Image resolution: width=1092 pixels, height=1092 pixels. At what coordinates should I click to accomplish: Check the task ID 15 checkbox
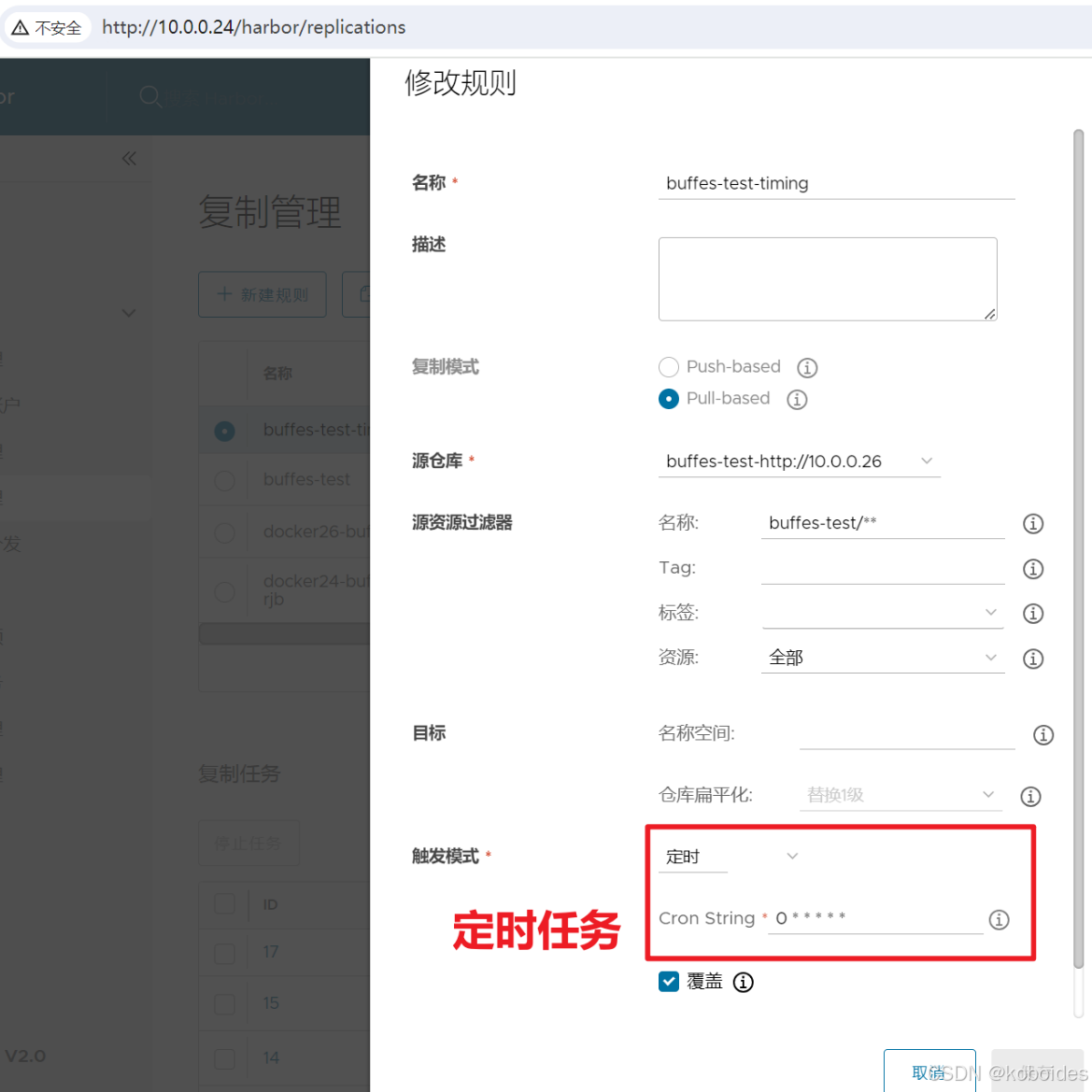pyautogui.click(x=224, y=1004)
